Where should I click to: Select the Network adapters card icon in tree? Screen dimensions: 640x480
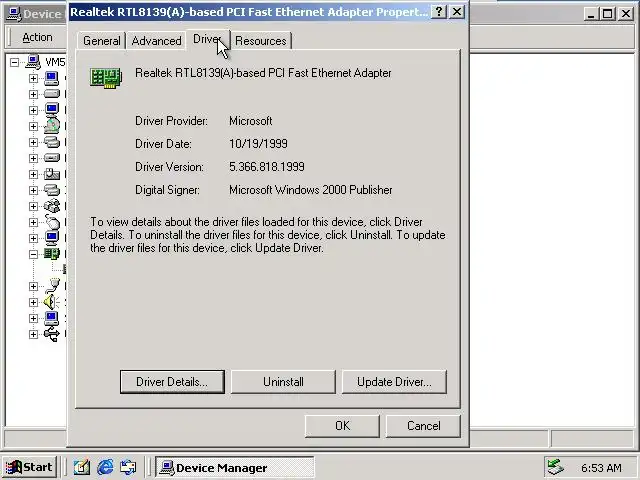pos(52,254)
